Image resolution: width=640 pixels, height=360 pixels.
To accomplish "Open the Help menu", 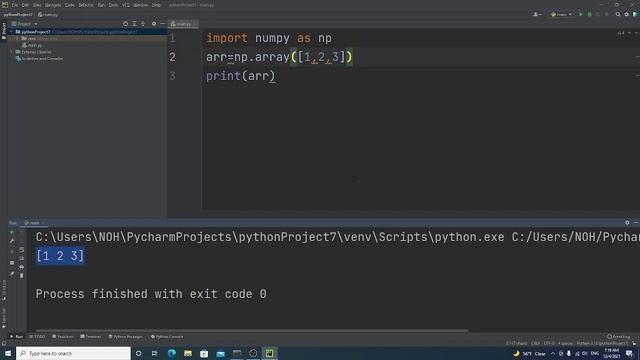I will [x=156, y=5].
